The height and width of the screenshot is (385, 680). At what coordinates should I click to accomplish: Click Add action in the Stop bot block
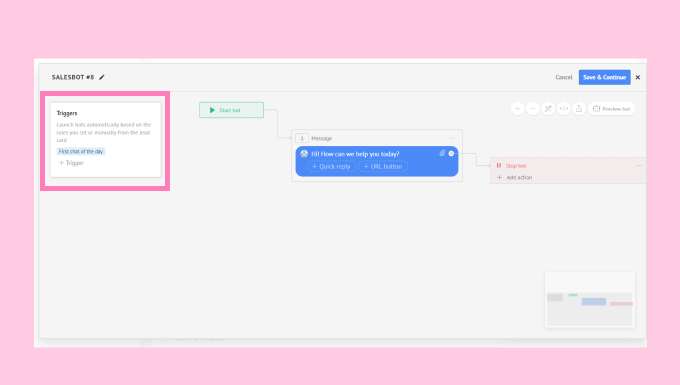515,177
